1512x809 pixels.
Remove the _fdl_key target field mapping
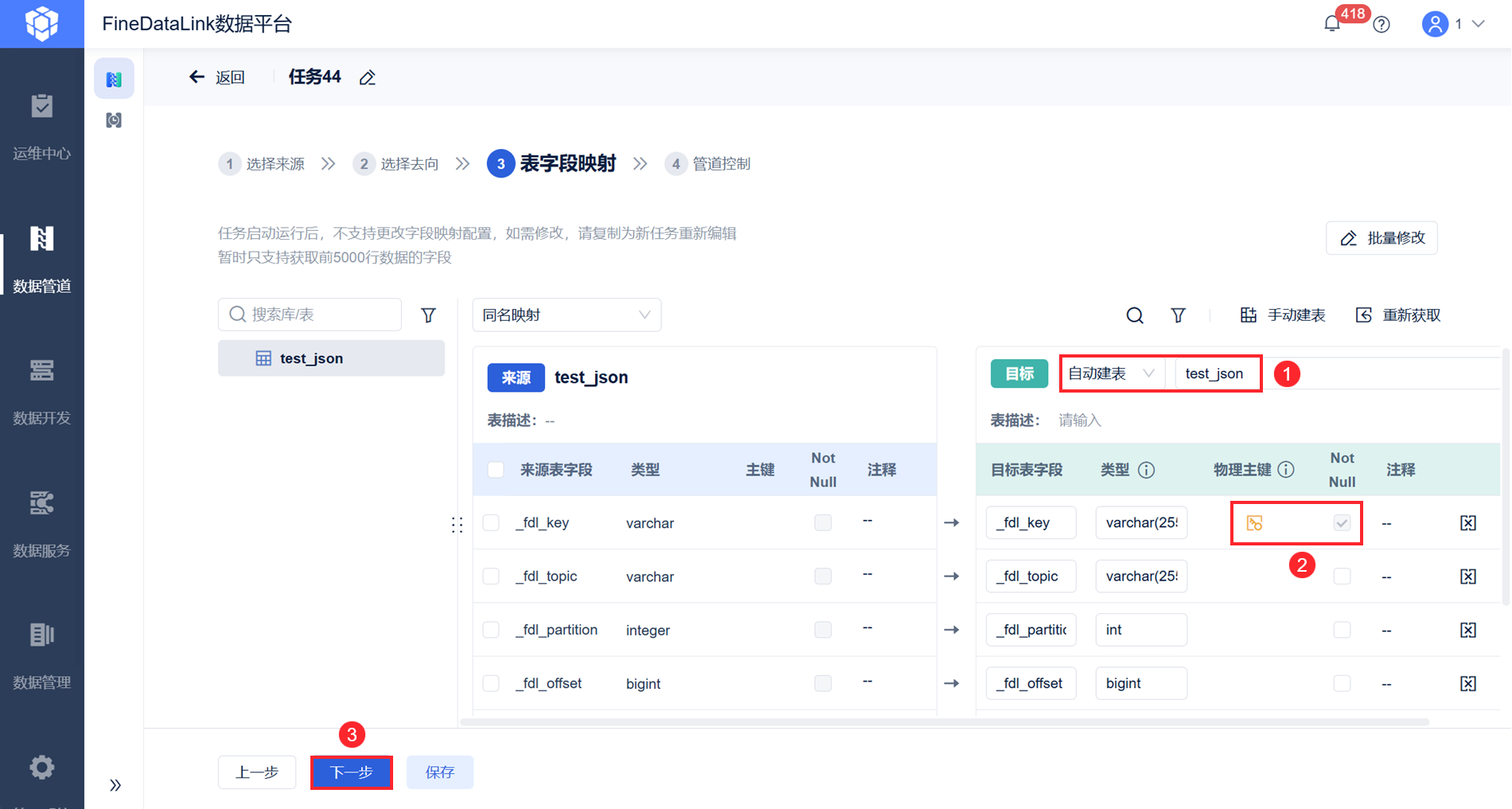pos(1468,523)
